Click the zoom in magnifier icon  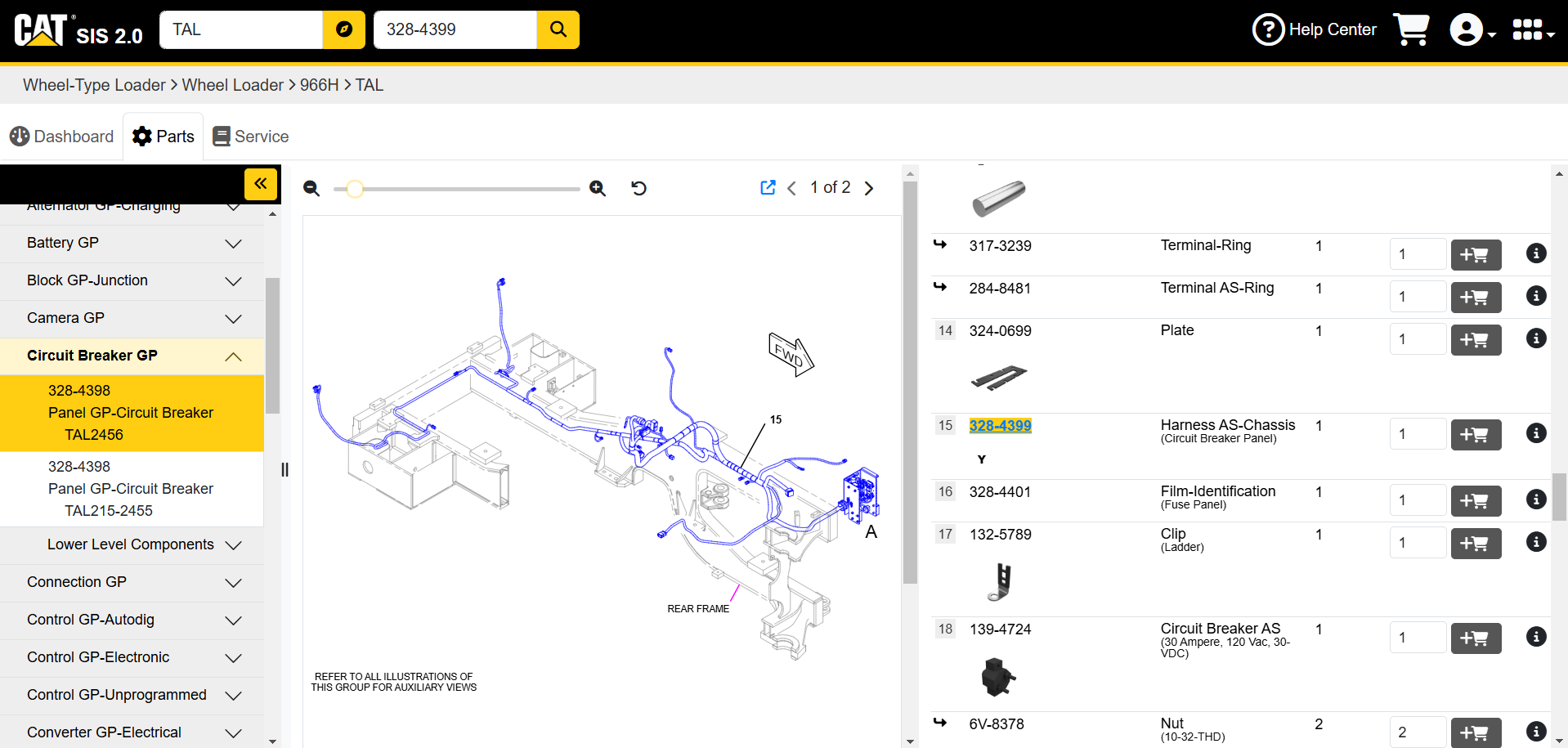click(598, 189)
